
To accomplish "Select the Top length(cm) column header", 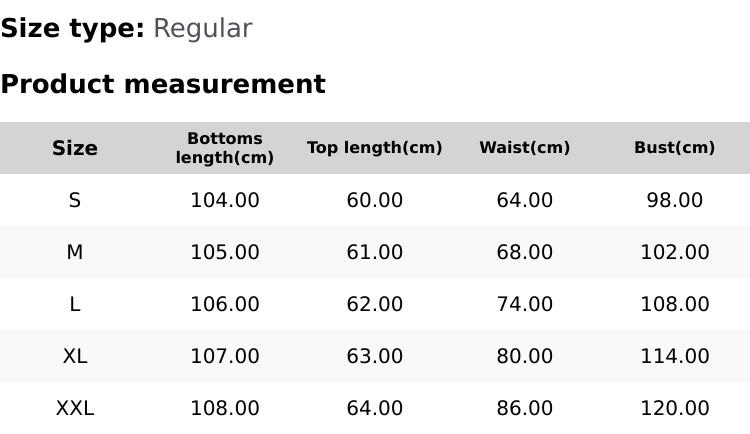I will (x=375, y=148).
